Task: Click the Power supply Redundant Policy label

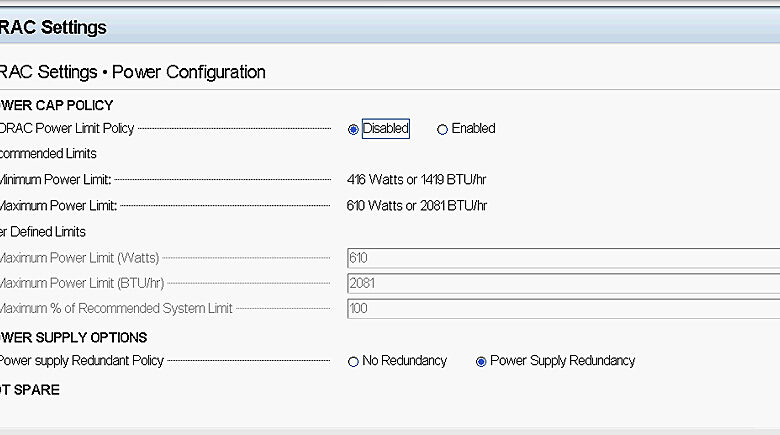Action: coord(82,360)
